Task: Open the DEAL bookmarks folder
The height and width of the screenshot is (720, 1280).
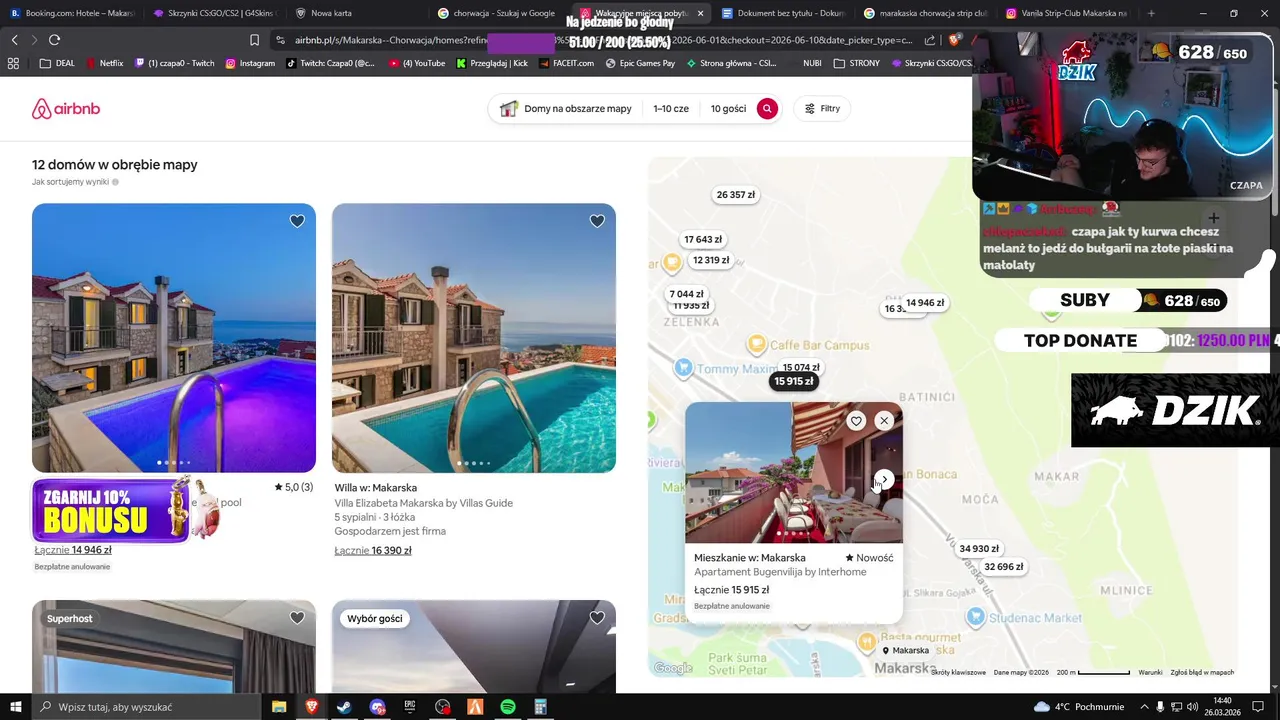Action: point(57,63)
